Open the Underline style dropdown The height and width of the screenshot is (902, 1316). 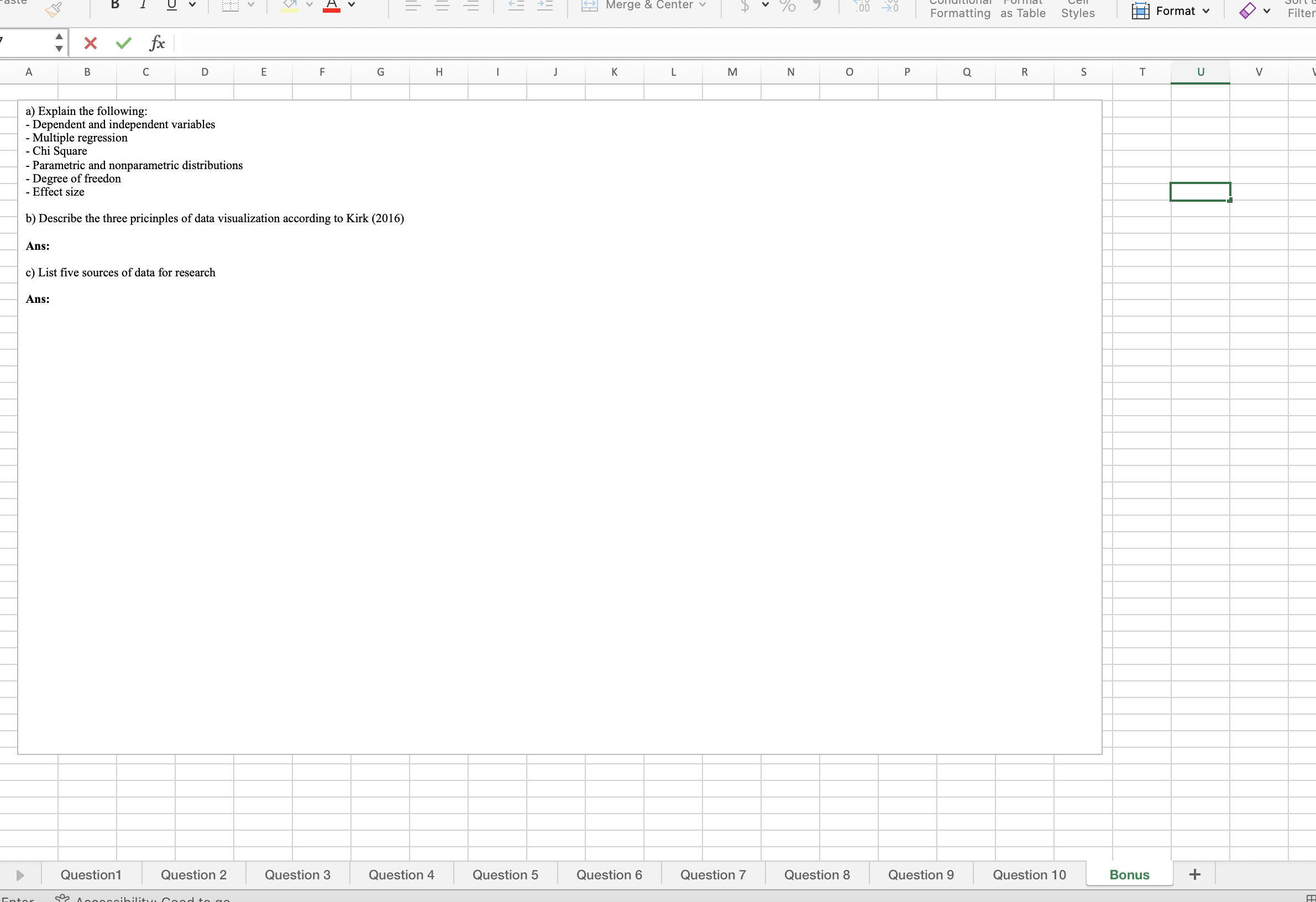(x=192, y=6)
